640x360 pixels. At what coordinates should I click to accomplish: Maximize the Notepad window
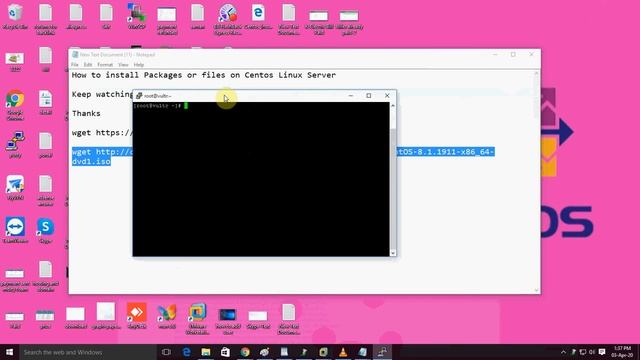pos(513,54)
